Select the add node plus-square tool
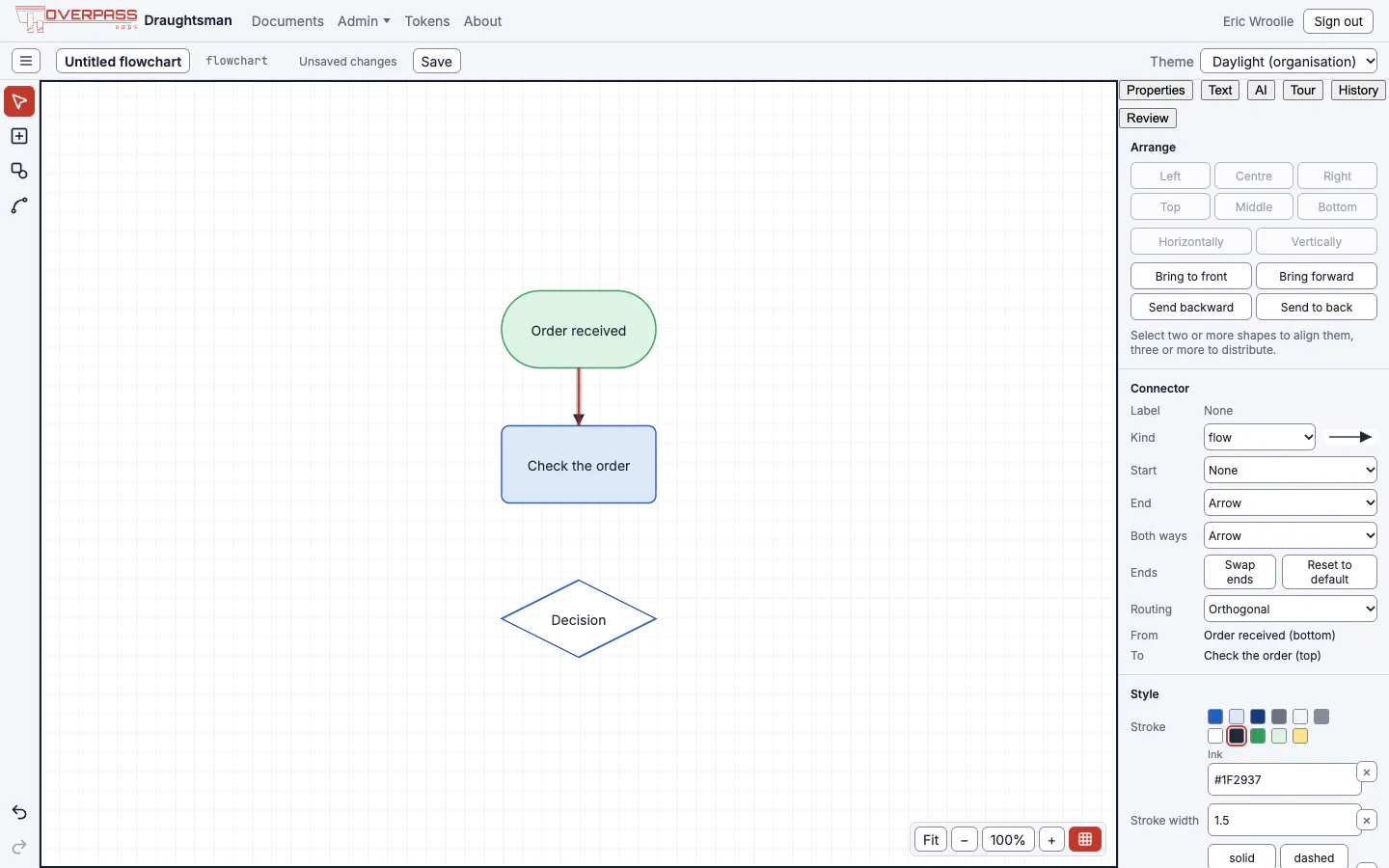Screen dimensions: 1389x868 pos(19,136)
